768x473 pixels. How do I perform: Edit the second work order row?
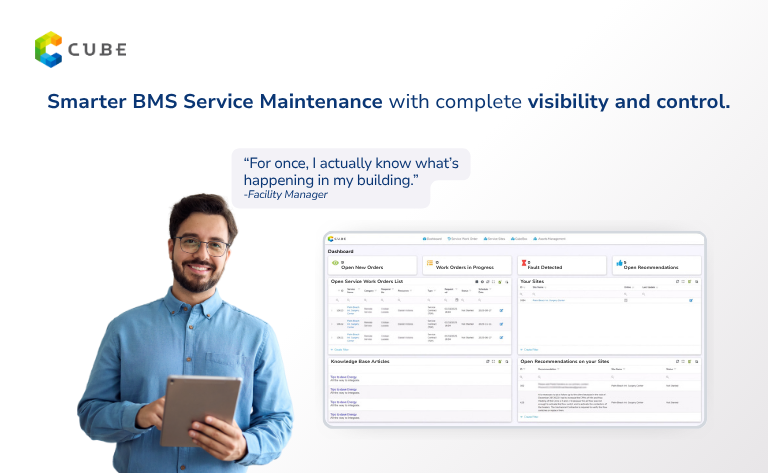point(501,324)
